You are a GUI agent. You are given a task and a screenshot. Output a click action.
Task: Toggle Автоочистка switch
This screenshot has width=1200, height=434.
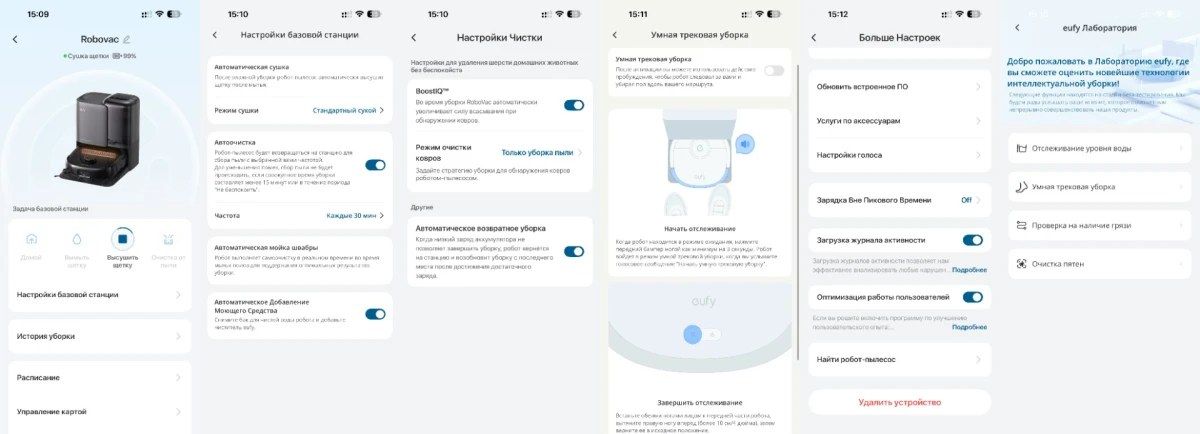(375, 165)
